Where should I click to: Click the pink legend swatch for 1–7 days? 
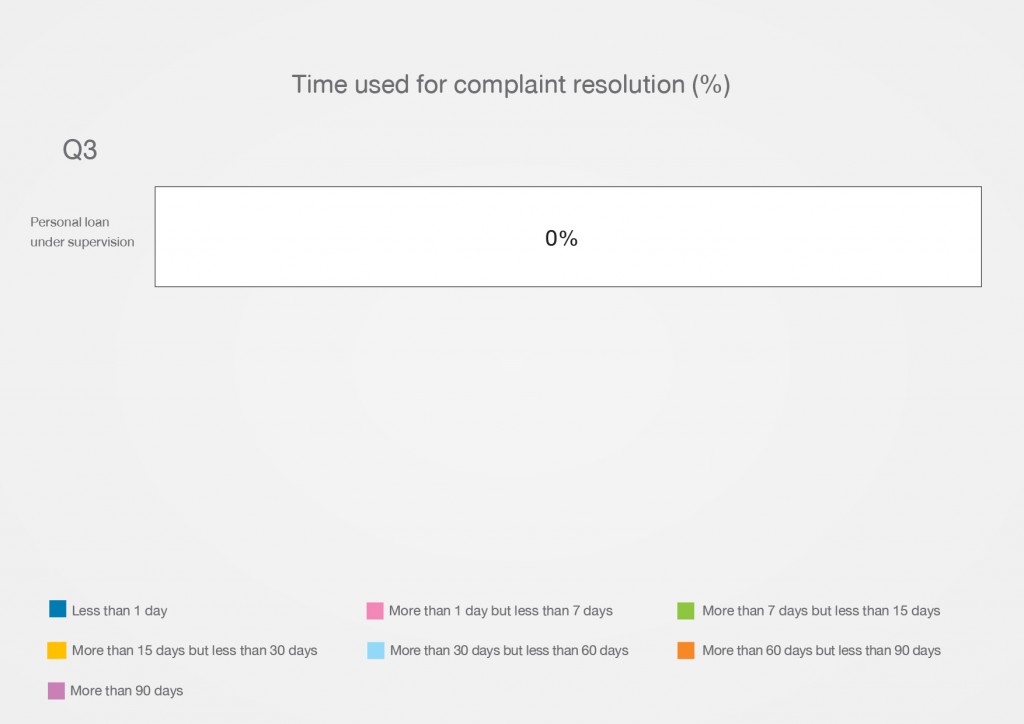376,610
